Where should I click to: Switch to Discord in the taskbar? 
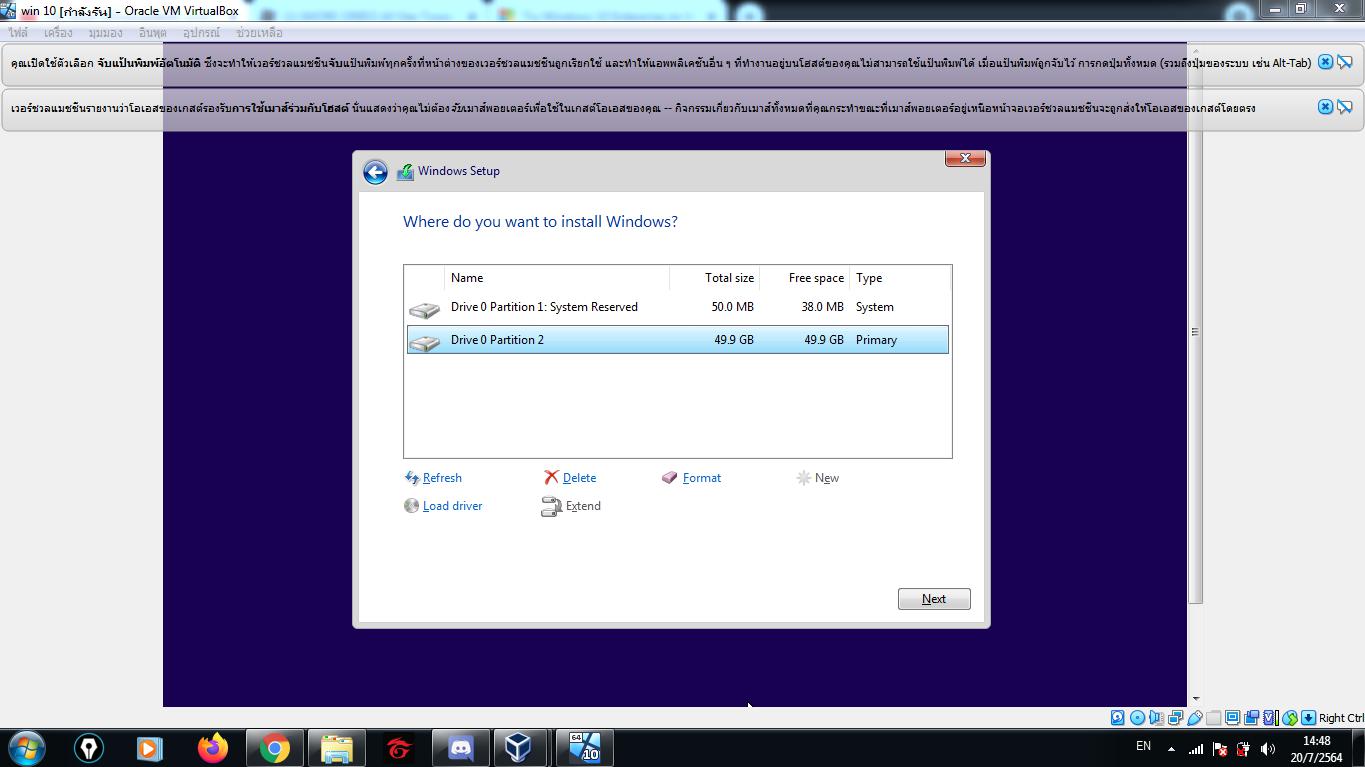(461, 748)
